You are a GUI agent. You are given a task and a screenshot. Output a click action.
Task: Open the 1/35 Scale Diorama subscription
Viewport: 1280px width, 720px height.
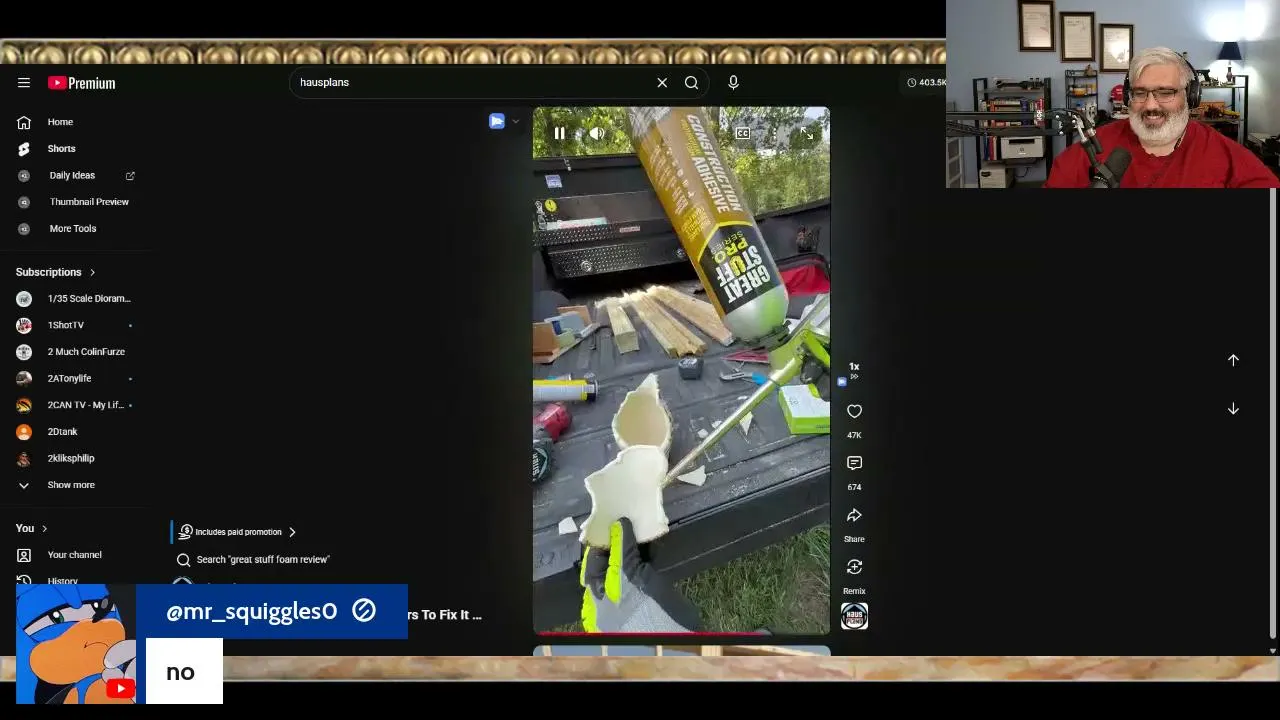point(89,299)
